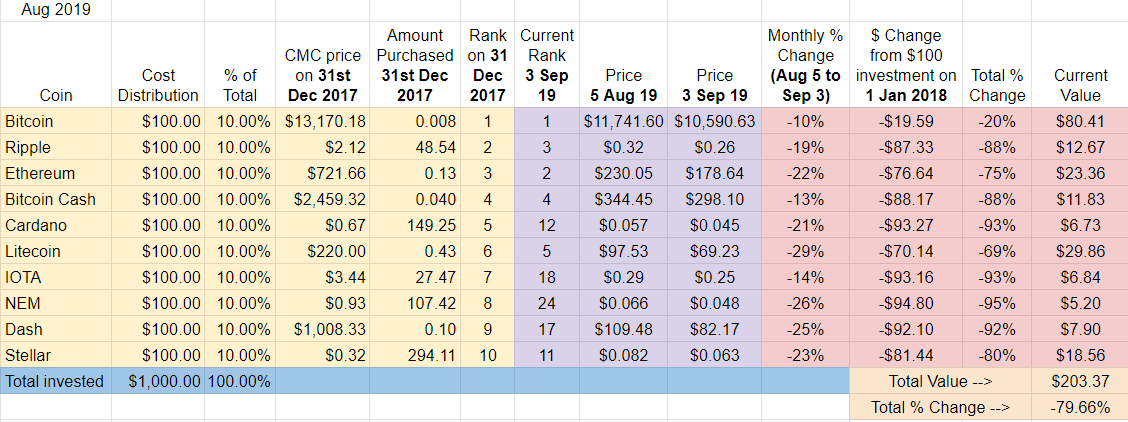1128x422 pixels.
Task: Select the 'Aug 2019' title cell
Action: pos(55,10)
